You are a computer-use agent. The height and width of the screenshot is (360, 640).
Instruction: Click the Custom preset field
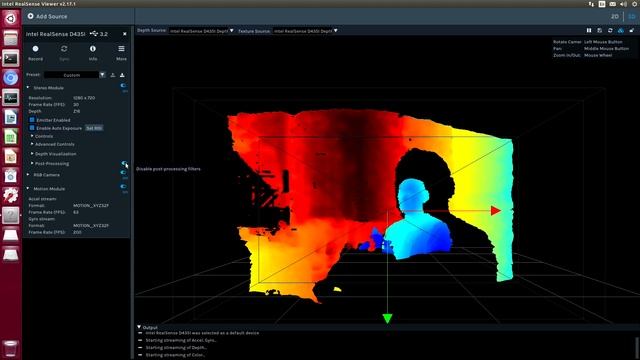click(x=71, y=75)
